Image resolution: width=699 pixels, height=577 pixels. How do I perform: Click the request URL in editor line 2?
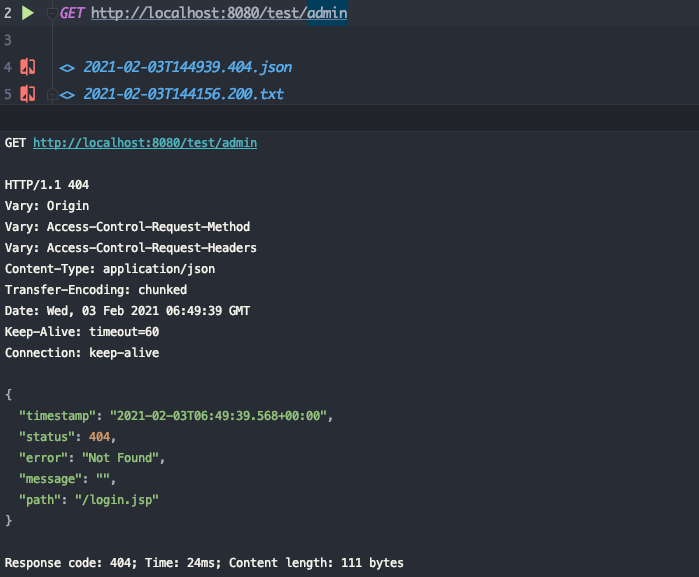pyautogui.click(x=219, y=13)
